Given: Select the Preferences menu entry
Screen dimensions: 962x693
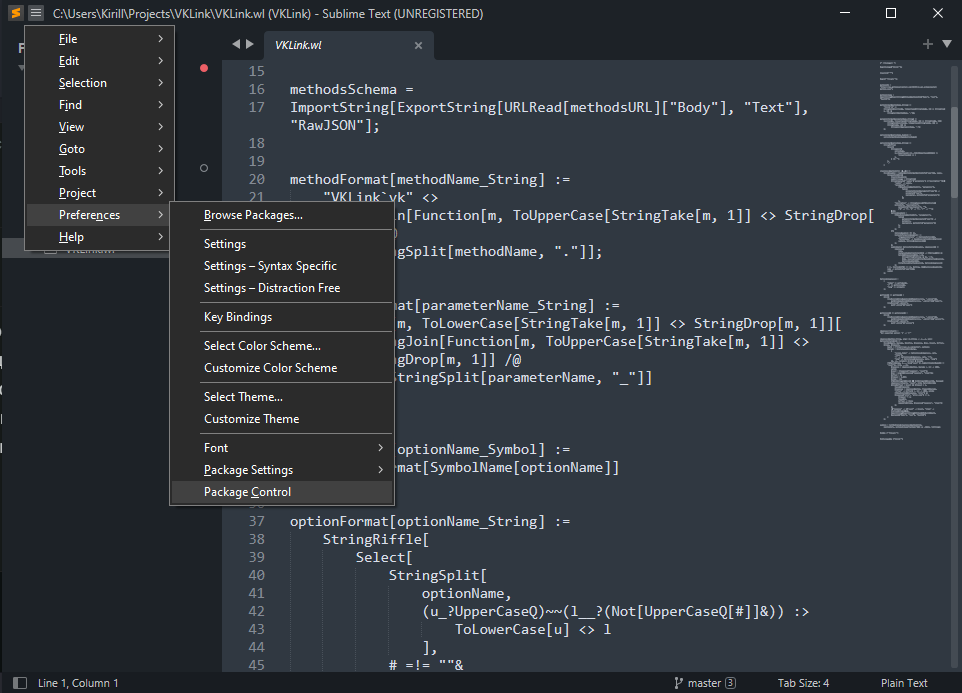Looking at the screenshot, I should pyautogui.click(x=100, y=215).
